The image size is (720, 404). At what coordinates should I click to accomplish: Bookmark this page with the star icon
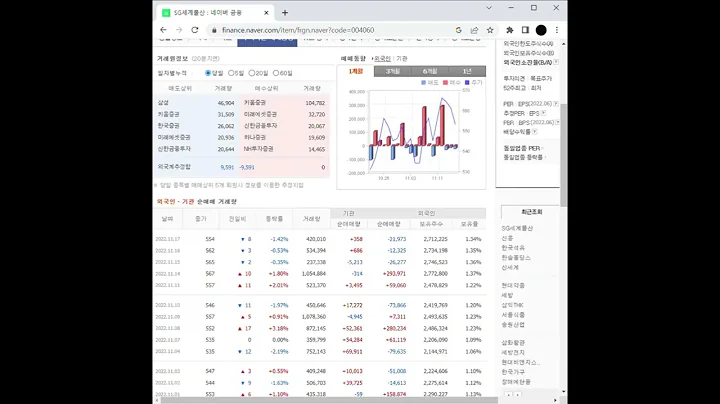click(x=490, y=30)
